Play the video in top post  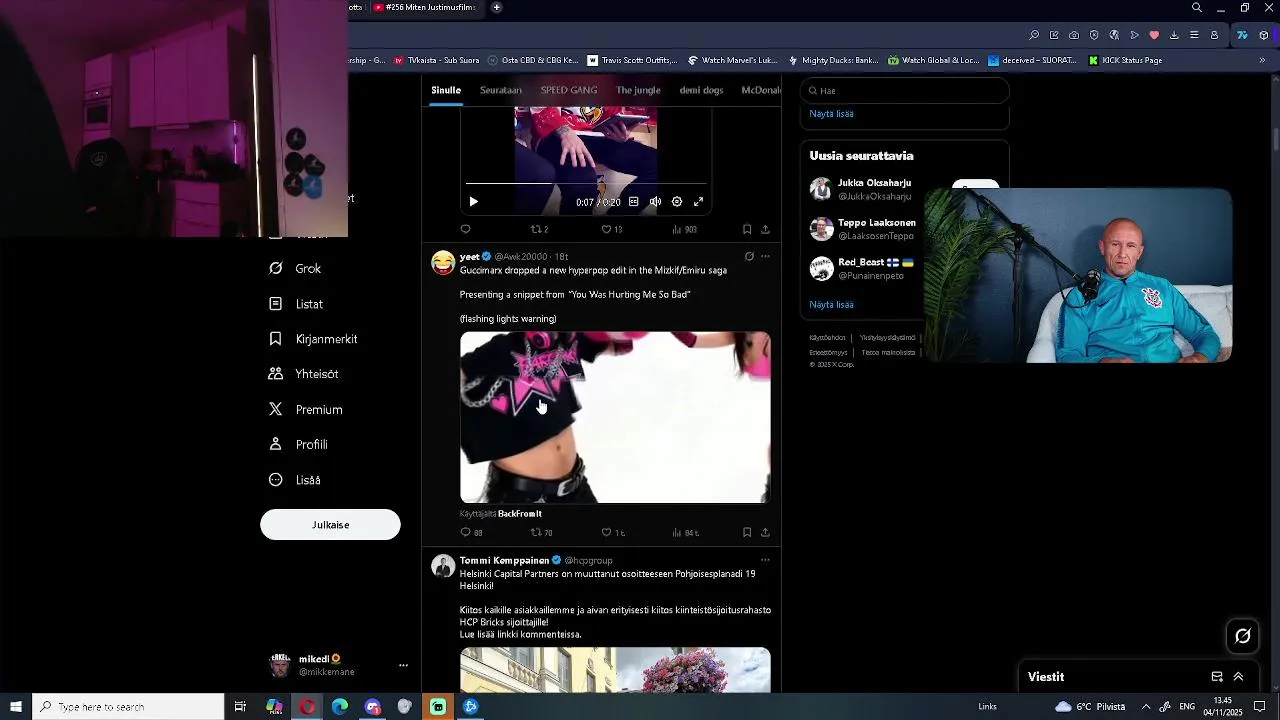[473, 202]
